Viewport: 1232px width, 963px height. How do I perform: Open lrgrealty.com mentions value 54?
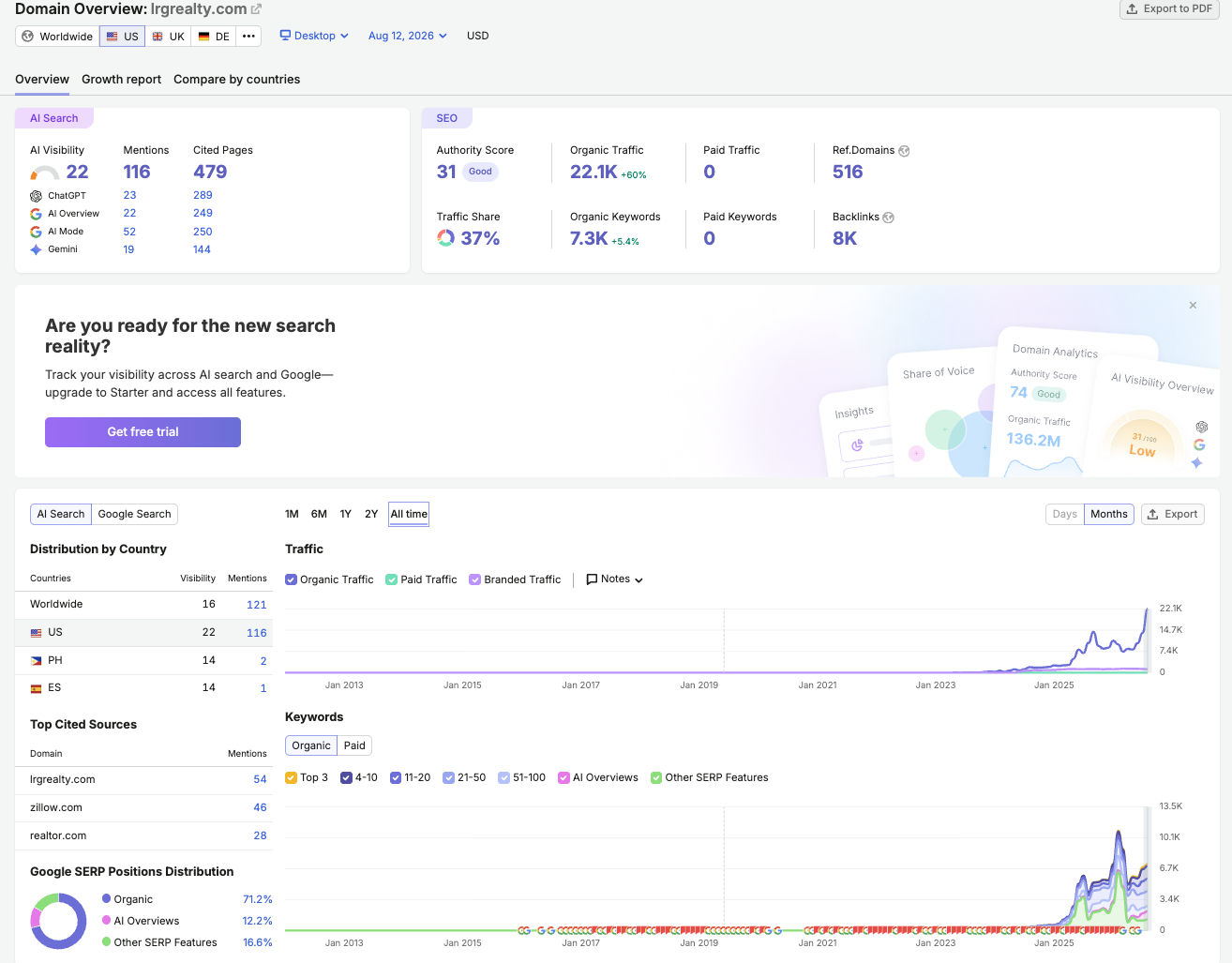point(260,779)
